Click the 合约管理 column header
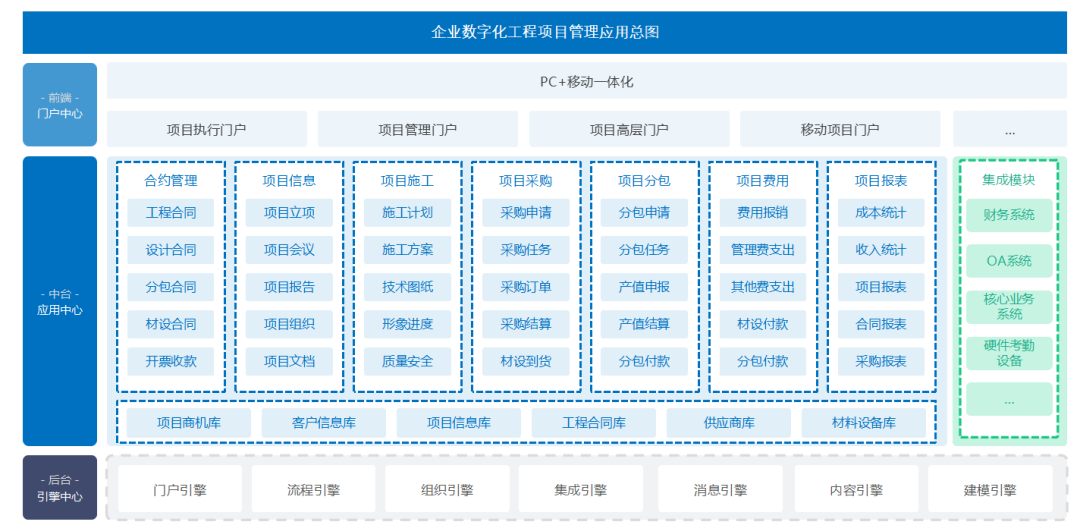 [171, 181]
